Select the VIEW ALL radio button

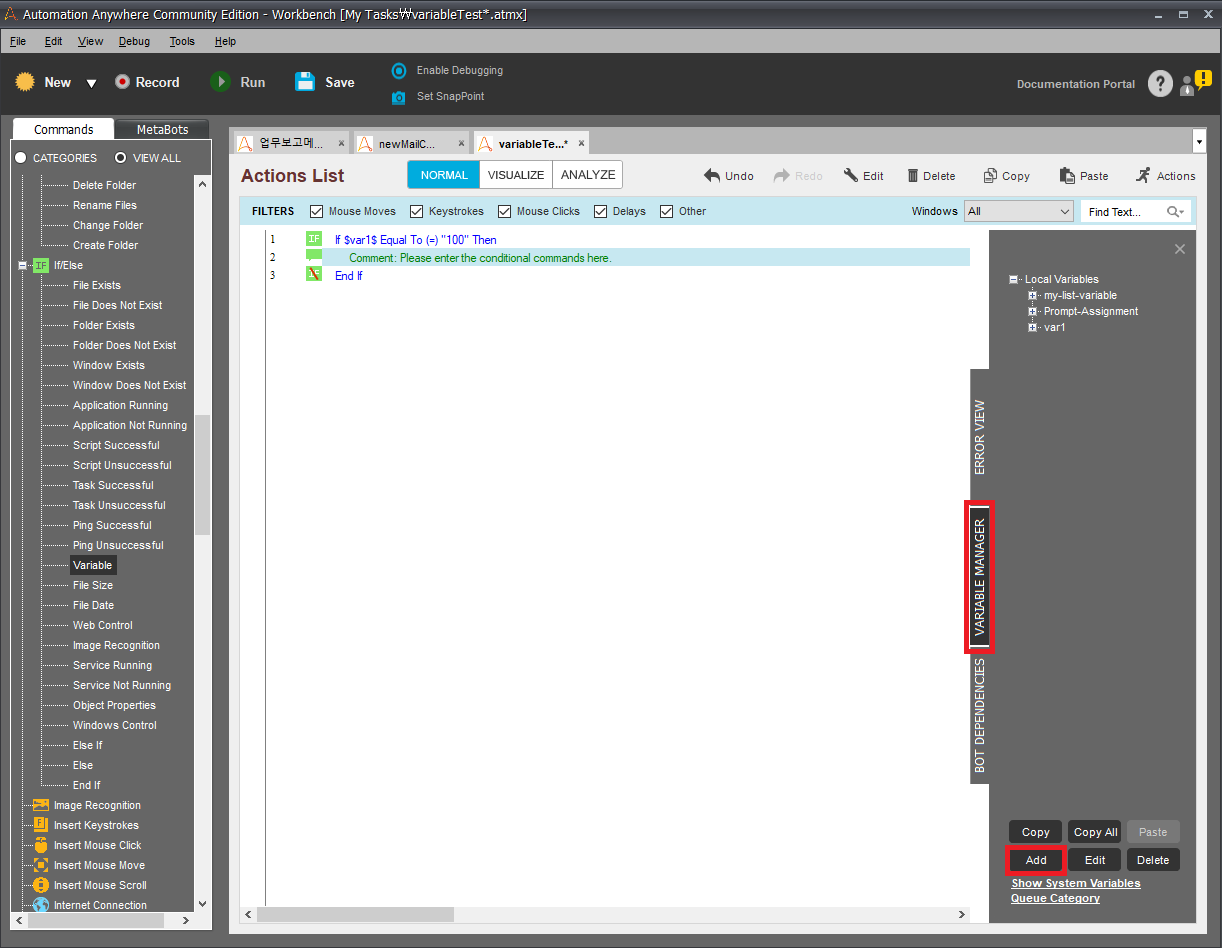[121, 158]
